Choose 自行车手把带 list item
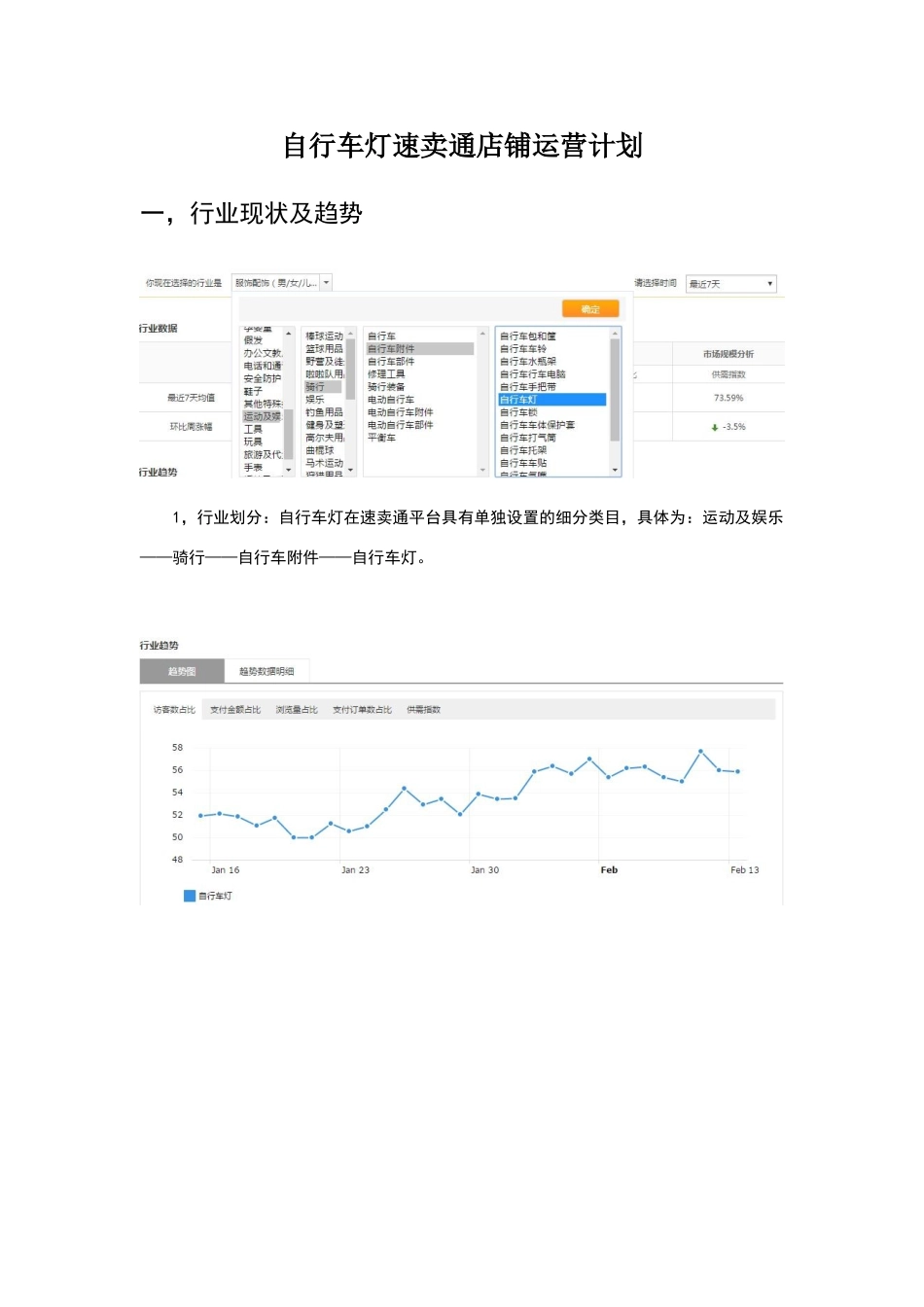924x1307 pixels. tap(528, 387)
